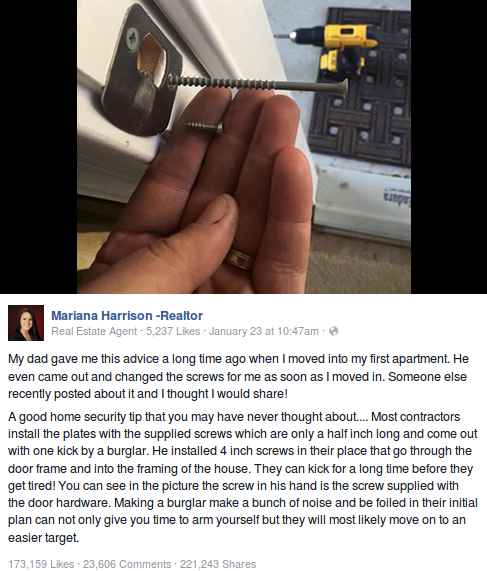Click the 5,237 Likes page count

[173, 331]
